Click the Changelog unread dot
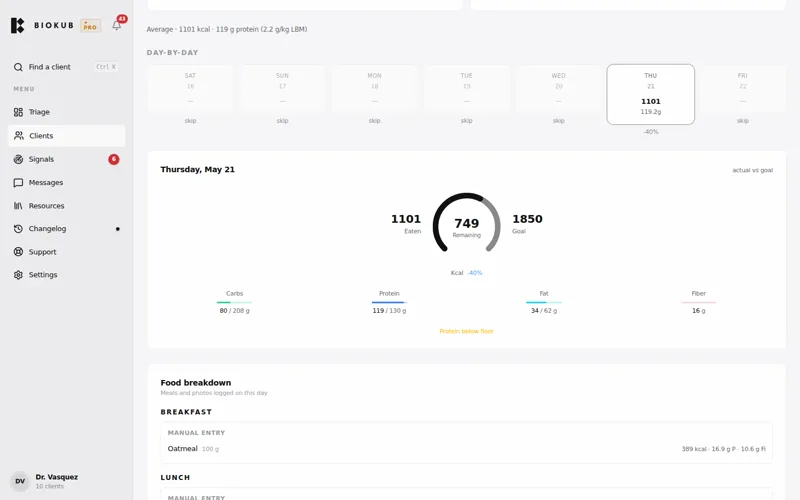This screenshot has height=500, width=800. click(118, 229)
